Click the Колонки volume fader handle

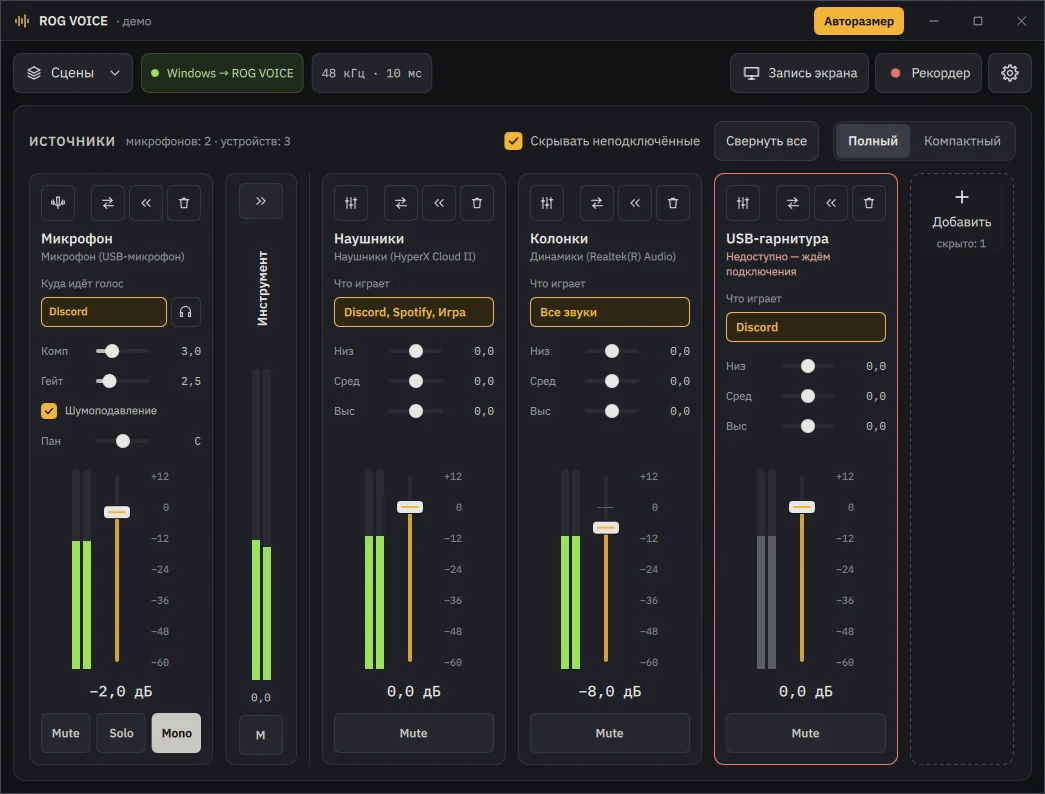click(606, 528)
